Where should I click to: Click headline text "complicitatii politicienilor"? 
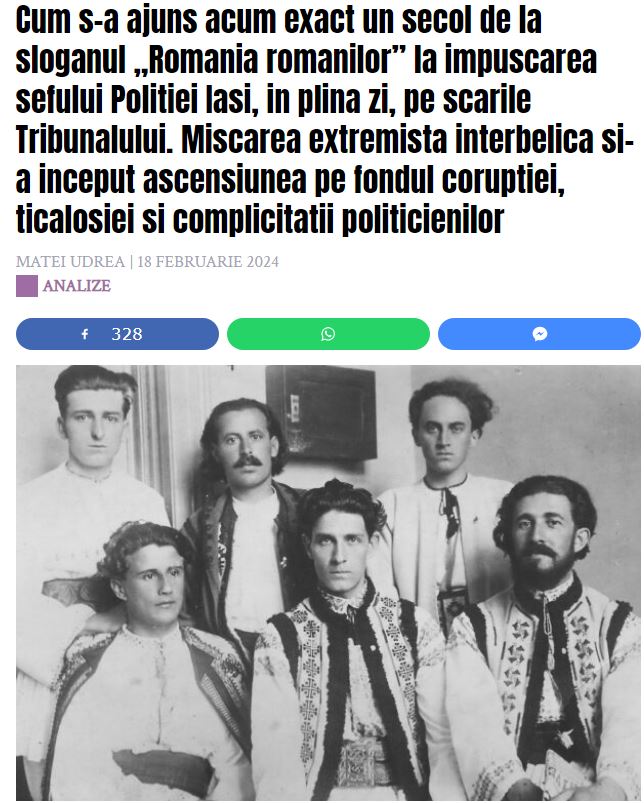tap(338, 220)
